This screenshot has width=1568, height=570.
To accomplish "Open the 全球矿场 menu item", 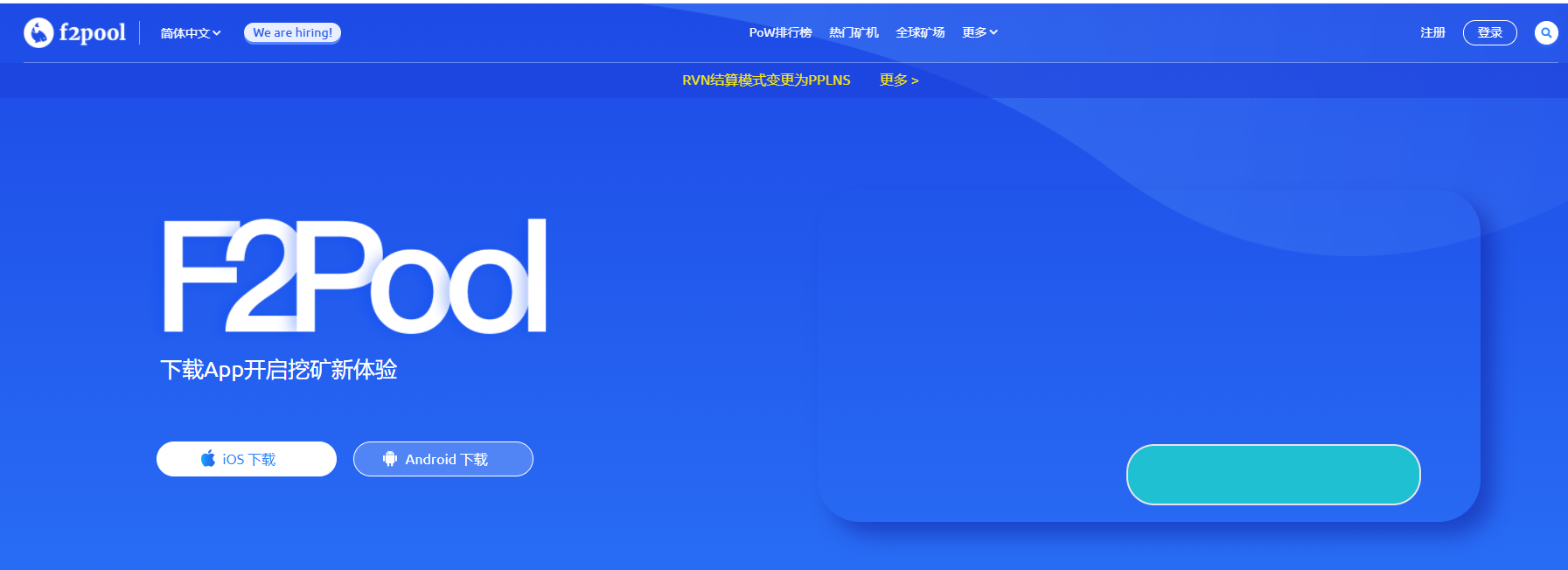I will 920,32.
